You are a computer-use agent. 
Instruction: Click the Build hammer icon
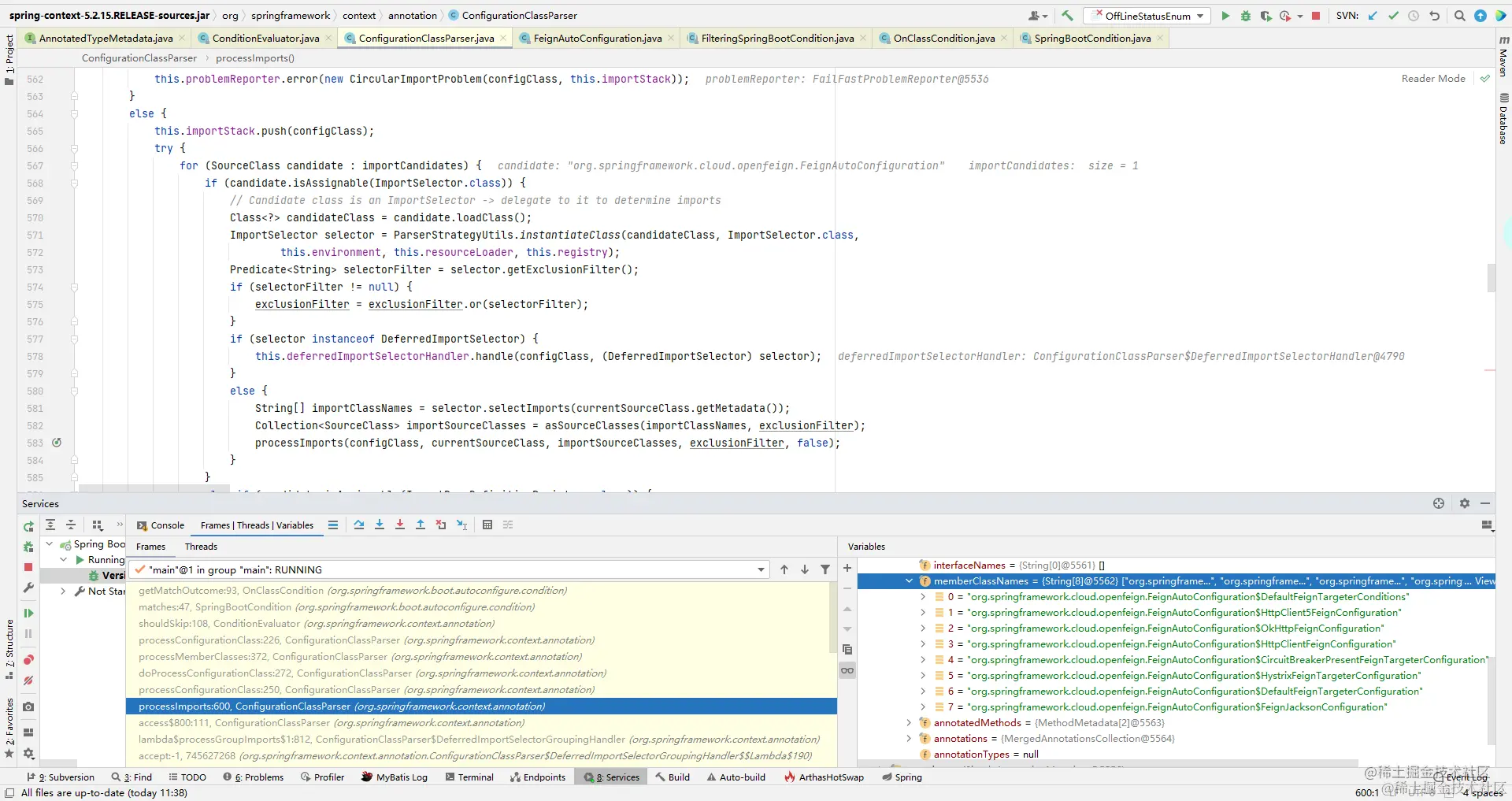[x=1067, y=16]
